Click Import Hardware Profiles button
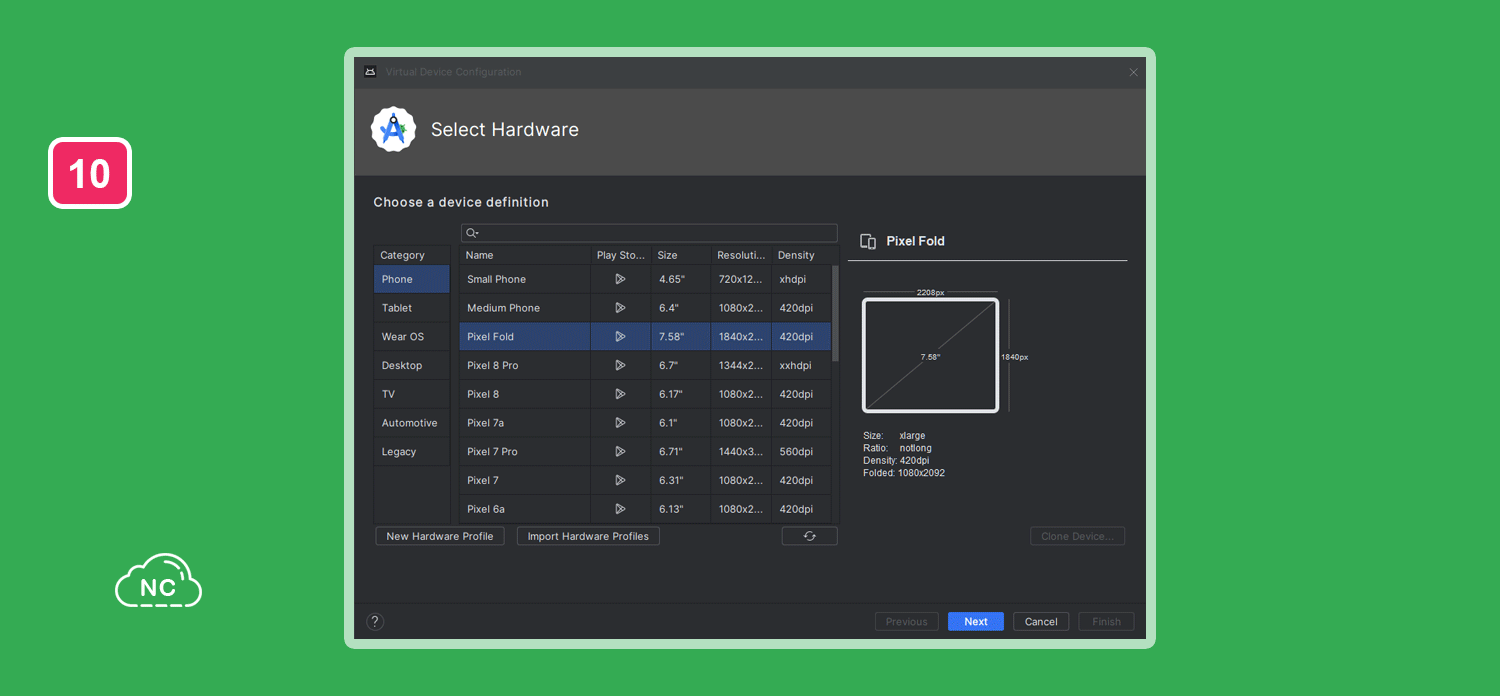Viewport: 1500px width, 696px height. tap(588, 536)
